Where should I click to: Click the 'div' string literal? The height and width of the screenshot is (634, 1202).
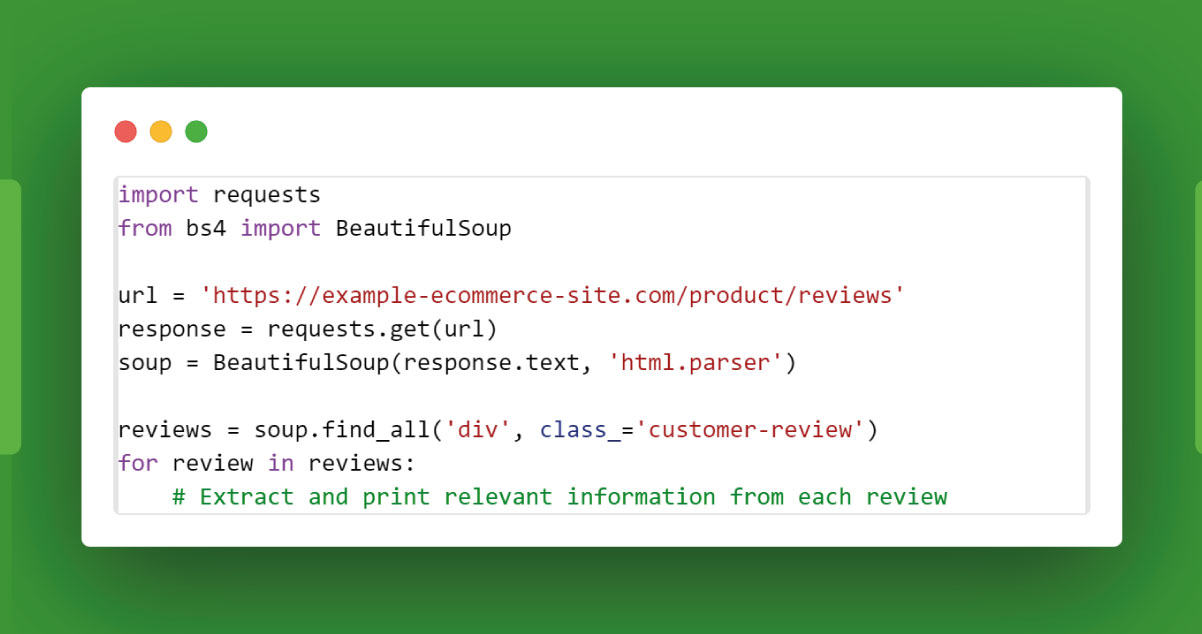pyautogui.click(x=478, y=430)
